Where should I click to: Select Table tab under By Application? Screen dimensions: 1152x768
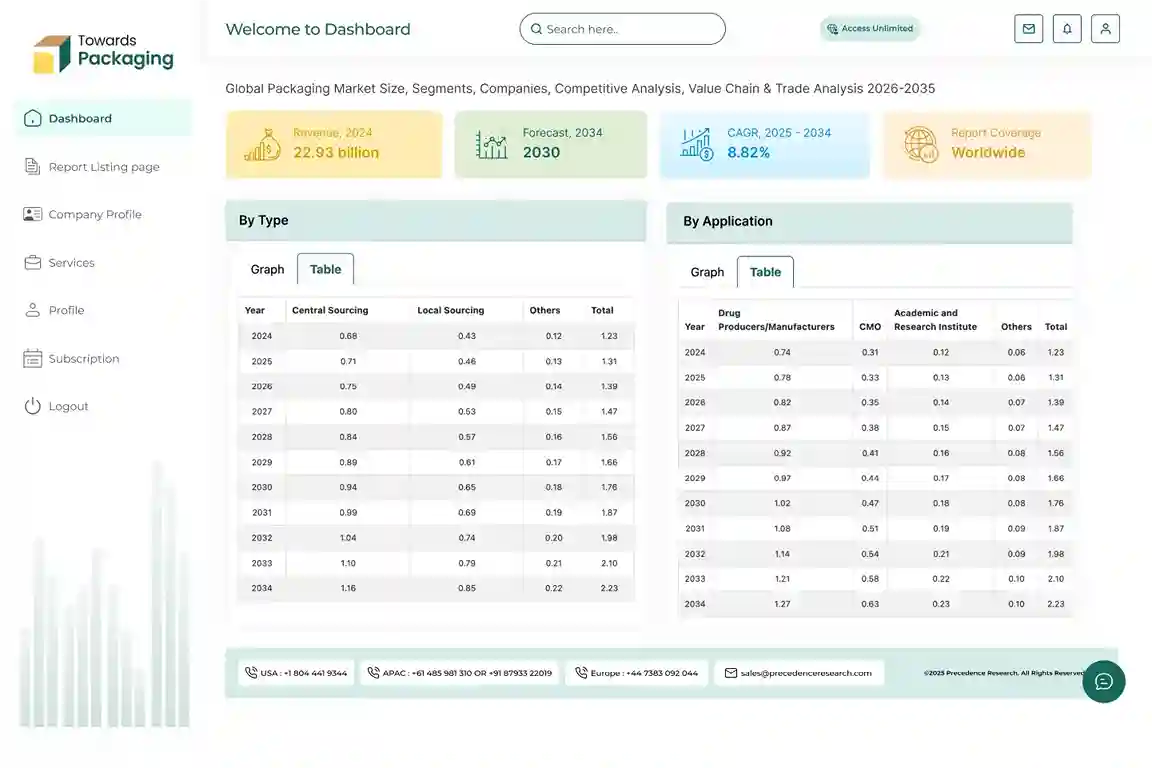(x=765, y=272)
